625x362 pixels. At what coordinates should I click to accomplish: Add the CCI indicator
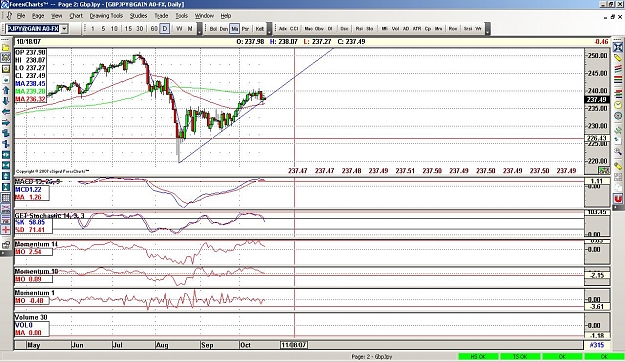click(294, 29)
